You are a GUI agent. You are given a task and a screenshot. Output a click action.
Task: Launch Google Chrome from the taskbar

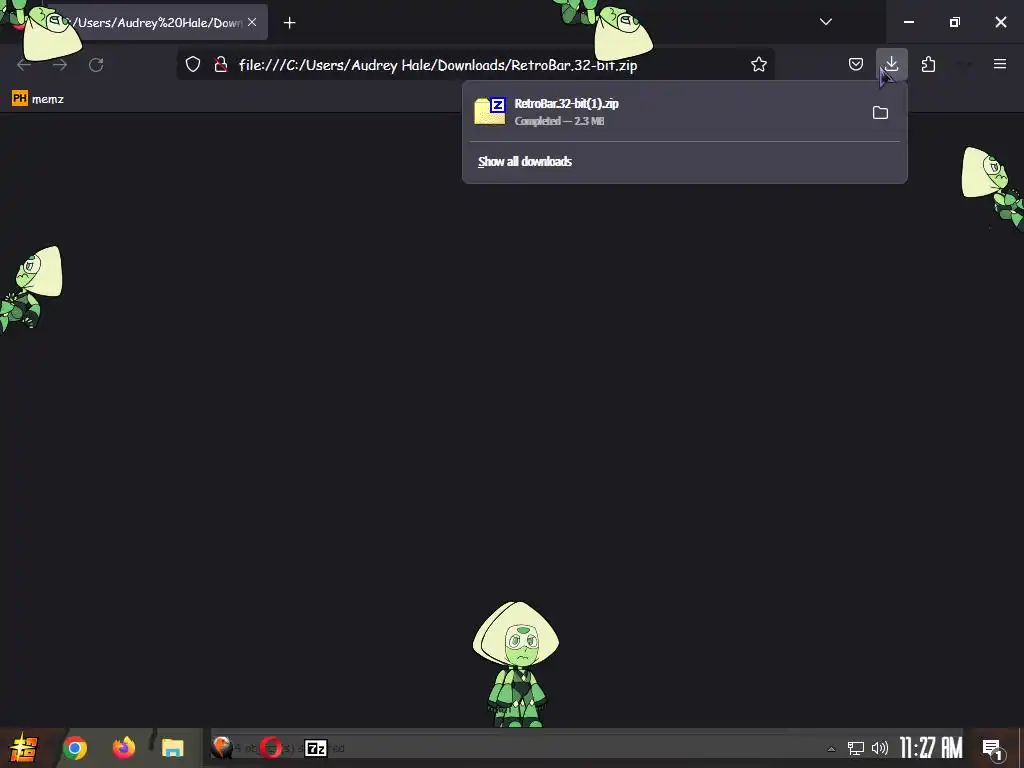click(74, 748)
